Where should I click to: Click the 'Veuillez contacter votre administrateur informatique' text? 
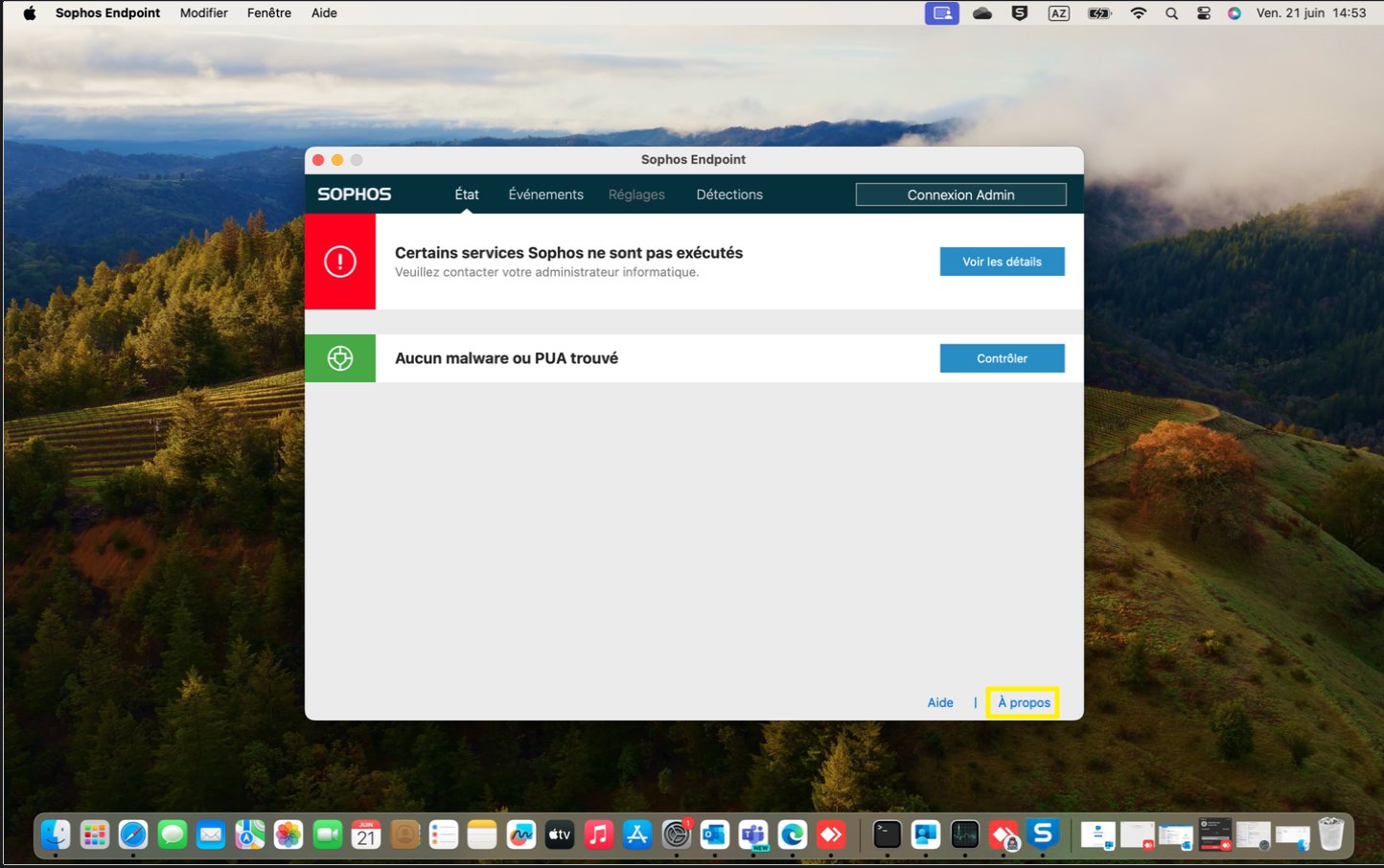pyautogui.click(x=547, y=272)
